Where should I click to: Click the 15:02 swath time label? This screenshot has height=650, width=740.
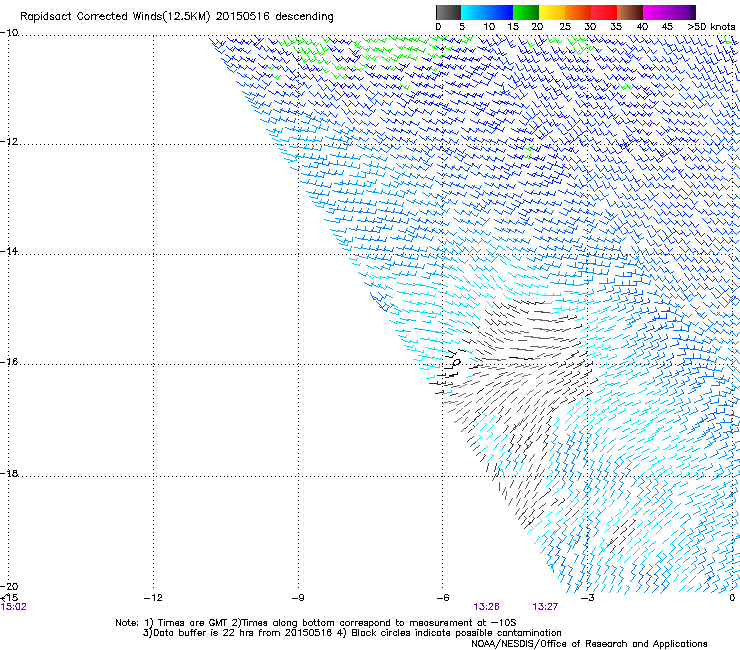click(14, 607)
